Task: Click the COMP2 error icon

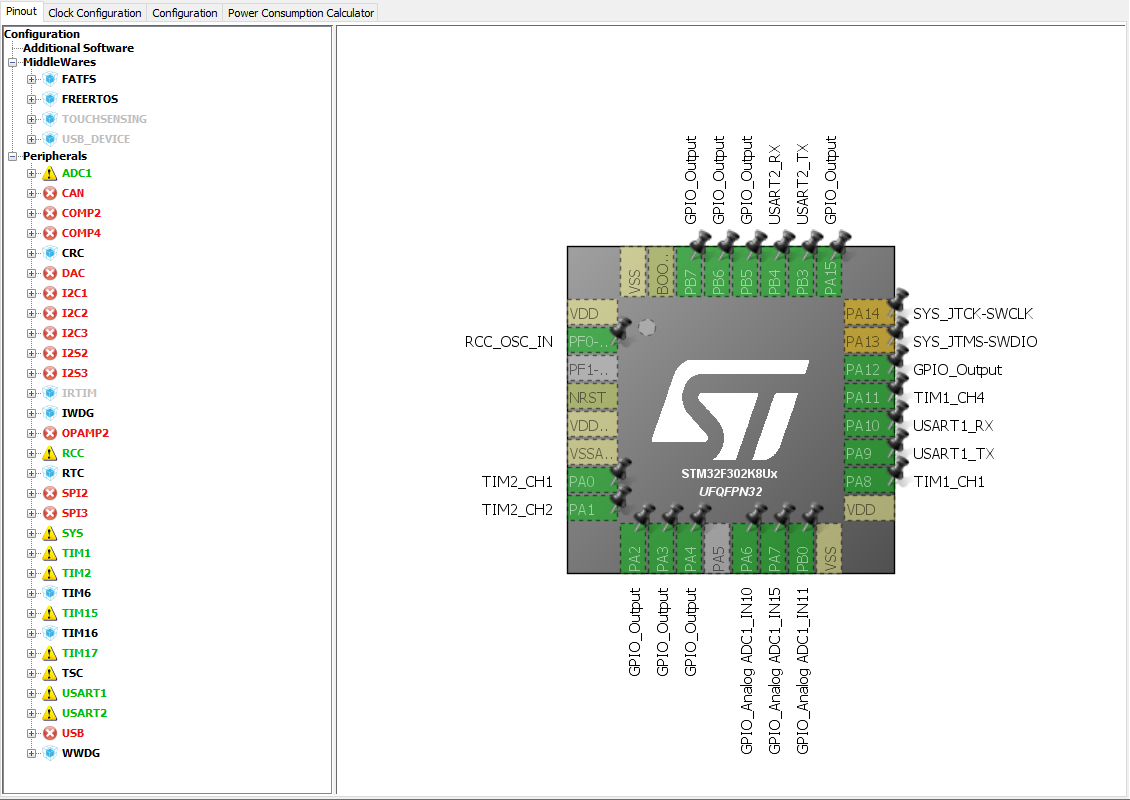Action: (x=50, y=213)
